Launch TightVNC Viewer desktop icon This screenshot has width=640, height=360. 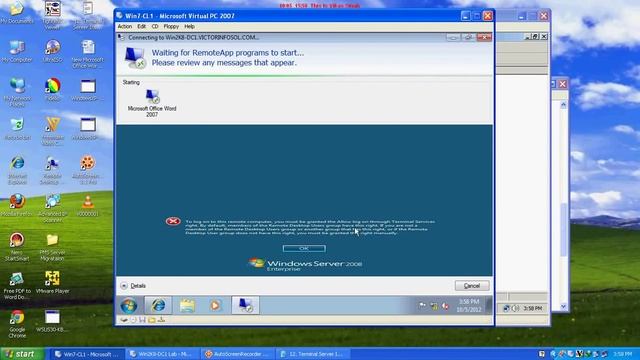(53, 16)
